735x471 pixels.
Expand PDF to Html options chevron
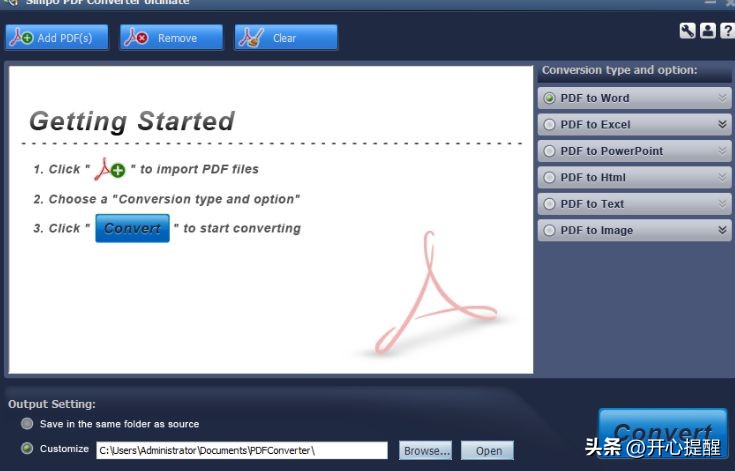(x=722, y=177)
